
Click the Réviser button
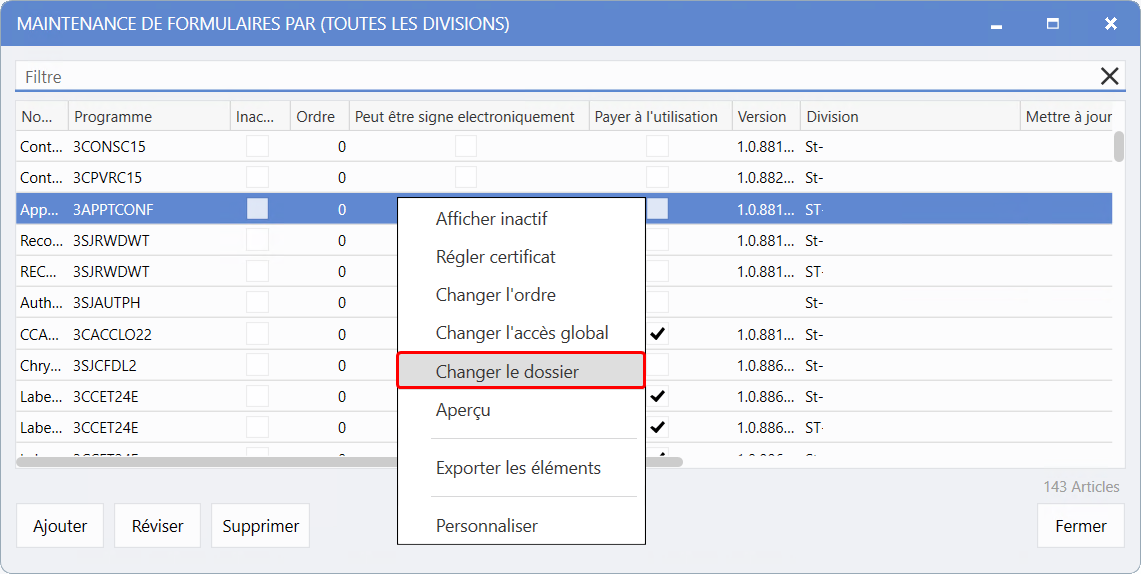157,526
